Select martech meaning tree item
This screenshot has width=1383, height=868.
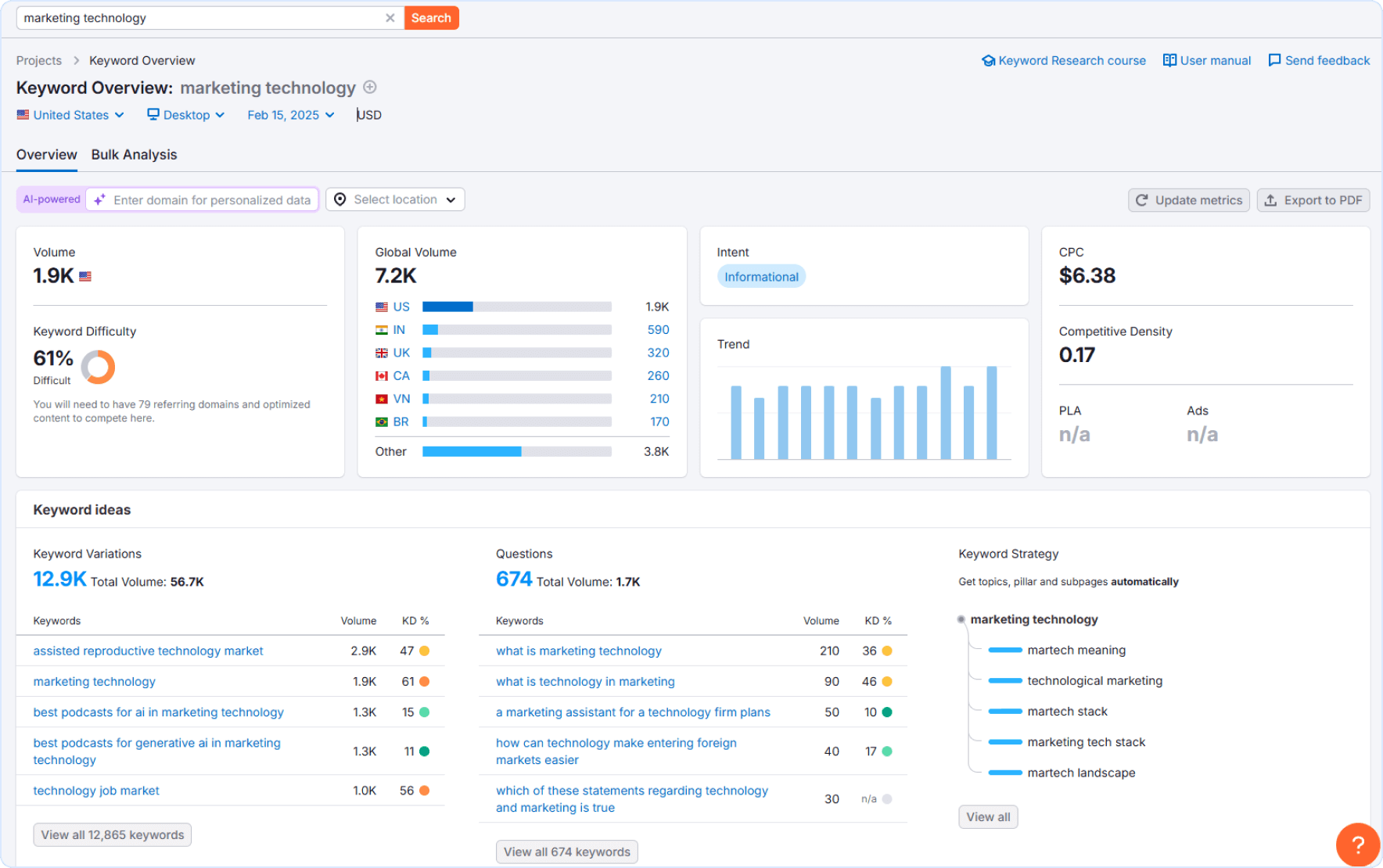[x=1076, y=650]
